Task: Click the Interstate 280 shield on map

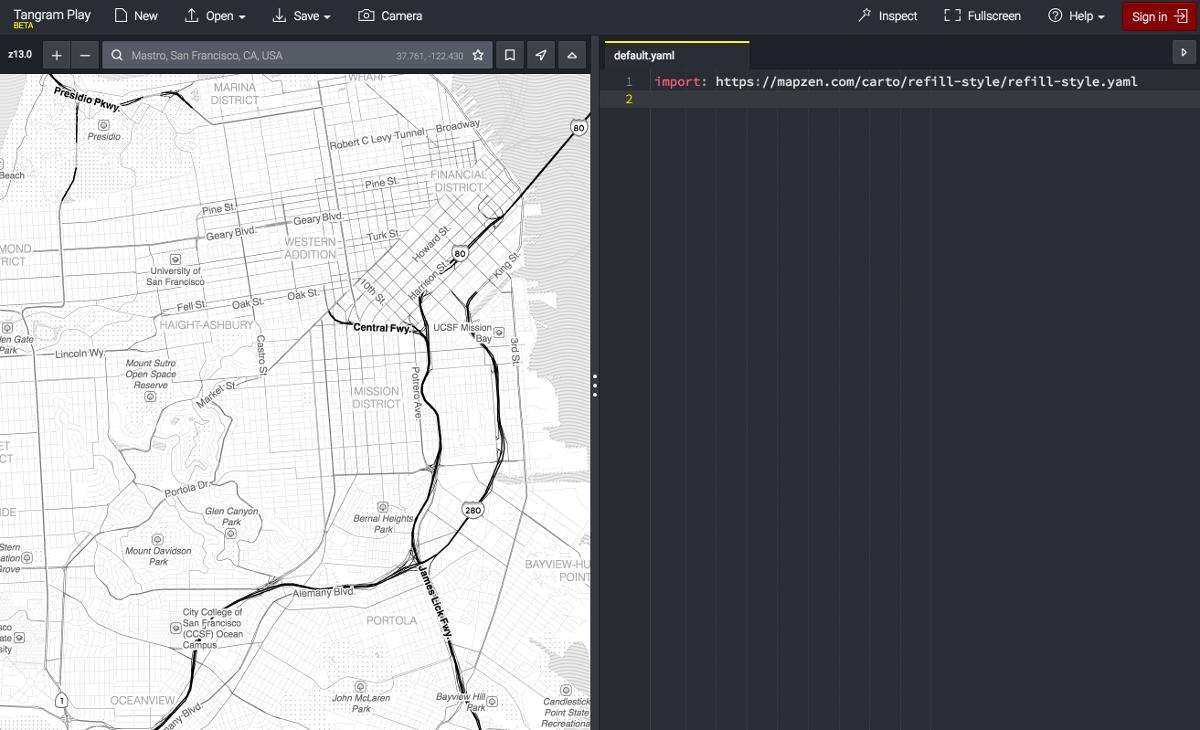Action: point(473,510)
